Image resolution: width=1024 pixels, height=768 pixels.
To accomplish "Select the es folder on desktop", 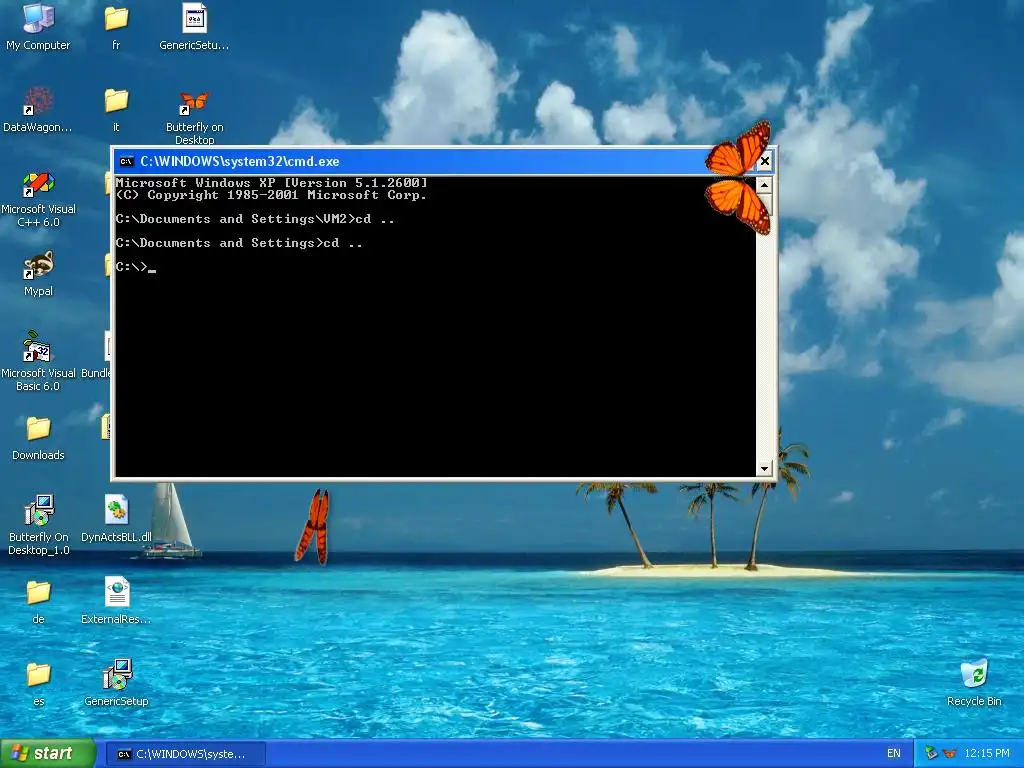I will [38, 683].
